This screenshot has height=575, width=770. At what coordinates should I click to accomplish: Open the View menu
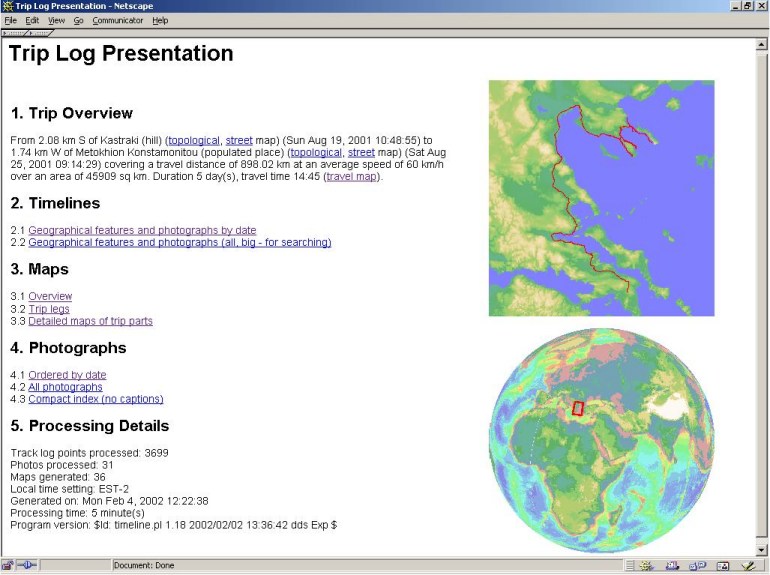click(56, 20)
